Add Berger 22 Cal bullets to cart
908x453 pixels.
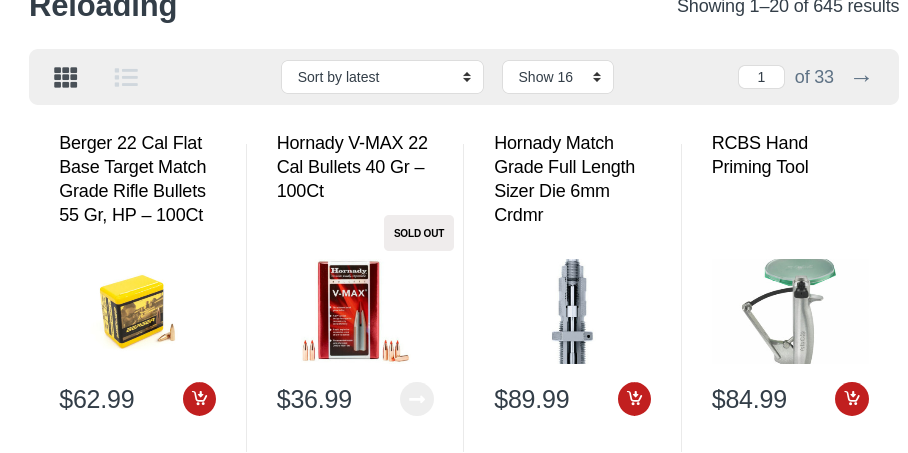(199, 399)
